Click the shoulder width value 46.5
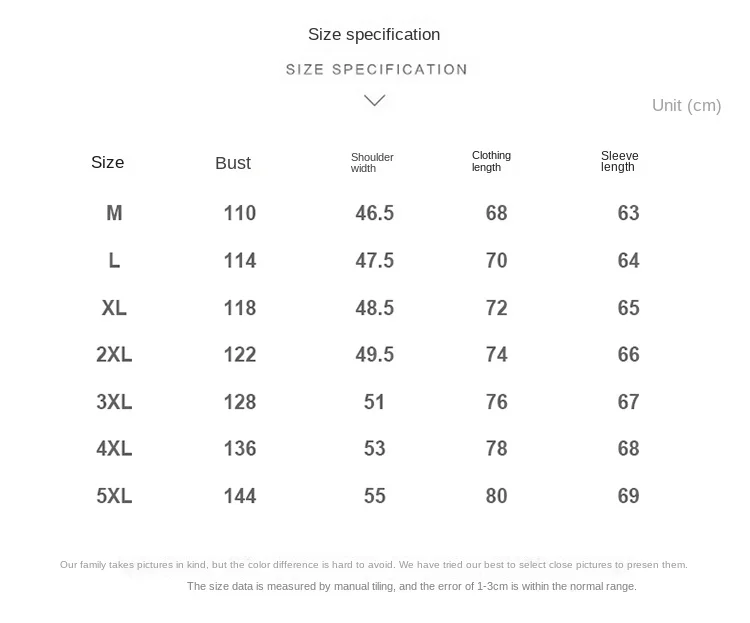Image resolution: width=750 pixels, height=623 pixels. [x=375, y=213]
